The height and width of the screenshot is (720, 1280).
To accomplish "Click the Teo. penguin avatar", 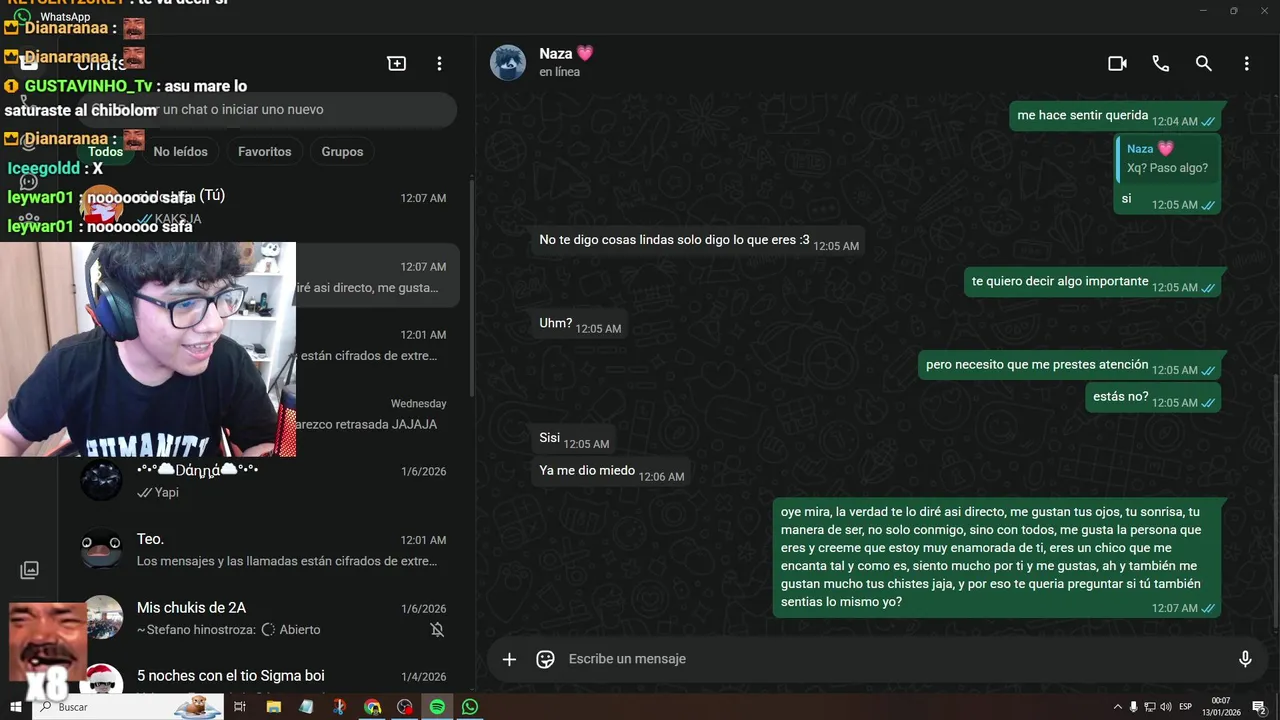I will point(101,549).
